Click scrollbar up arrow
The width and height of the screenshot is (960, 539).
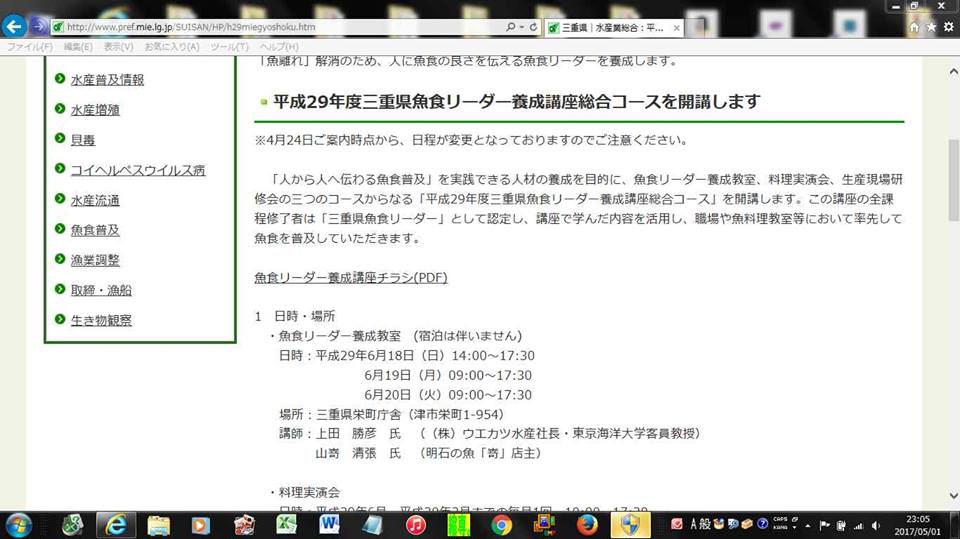click(953, 72)
